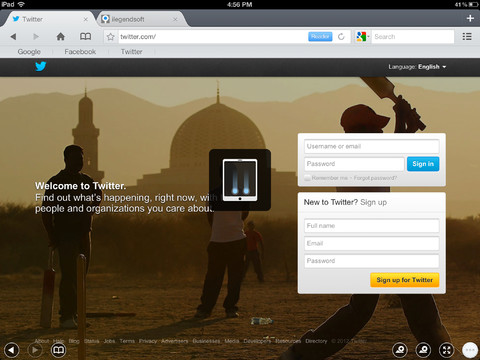
Task: Open the list menu icon at top right
Action: click(467, 36)
